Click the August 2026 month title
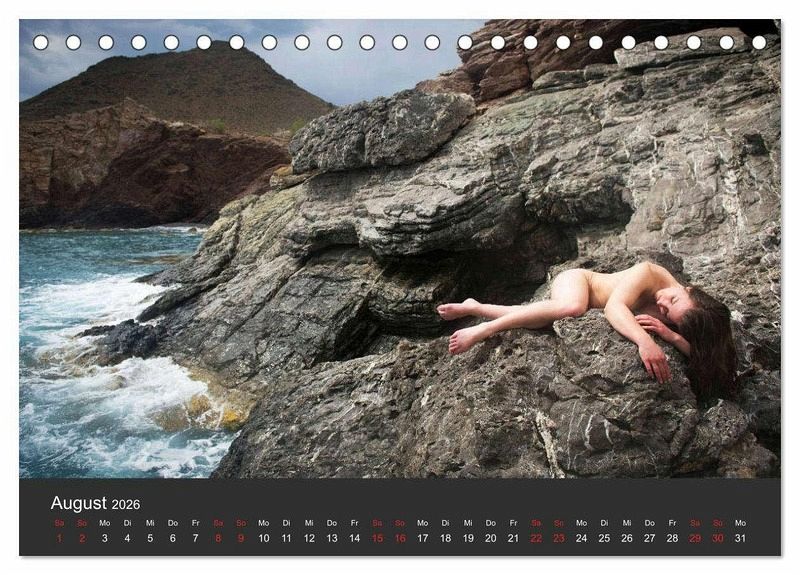Image resolution: width=800 pixels, height=575 pixels. tap(95, 504)
